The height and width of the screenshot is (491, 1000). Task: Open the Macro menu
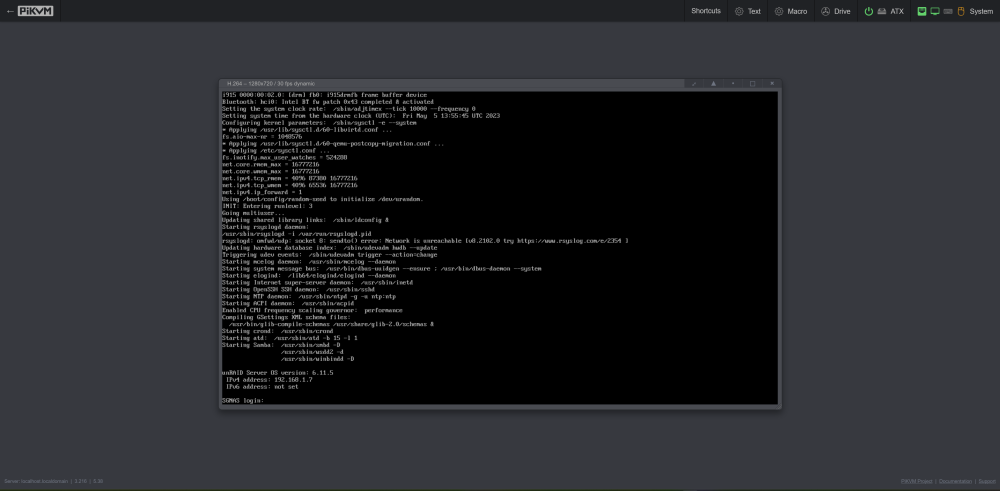click(x=790, y=11)
